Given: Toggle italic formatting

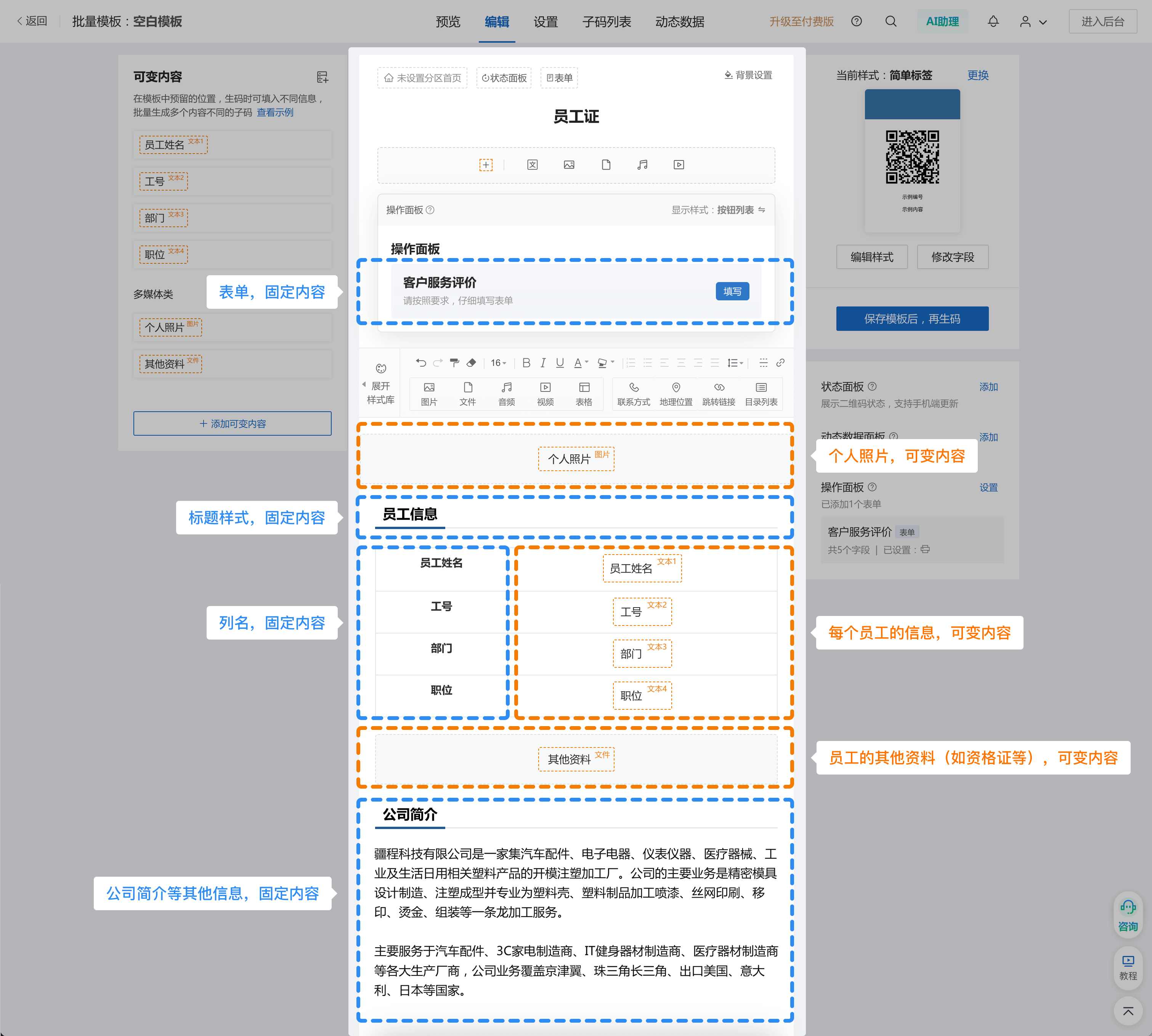Looking at the screenshot, I should pos(543,362).
